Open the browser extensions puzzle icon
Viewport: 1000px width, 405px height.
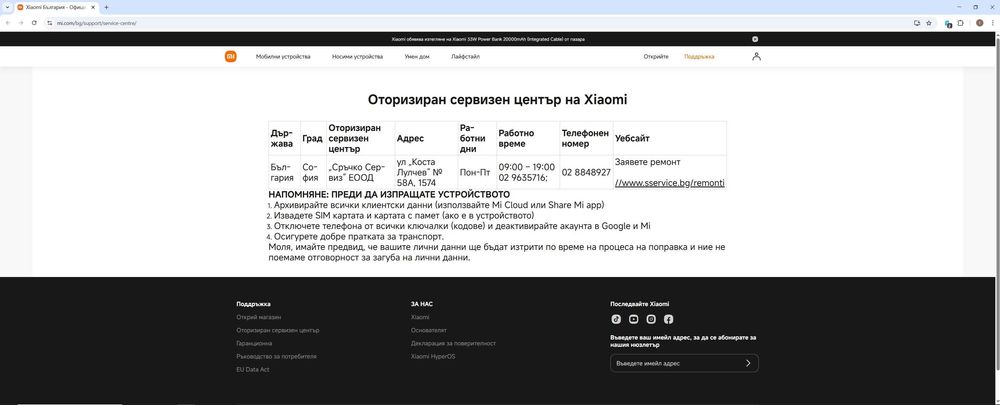(x=961, y=23)
